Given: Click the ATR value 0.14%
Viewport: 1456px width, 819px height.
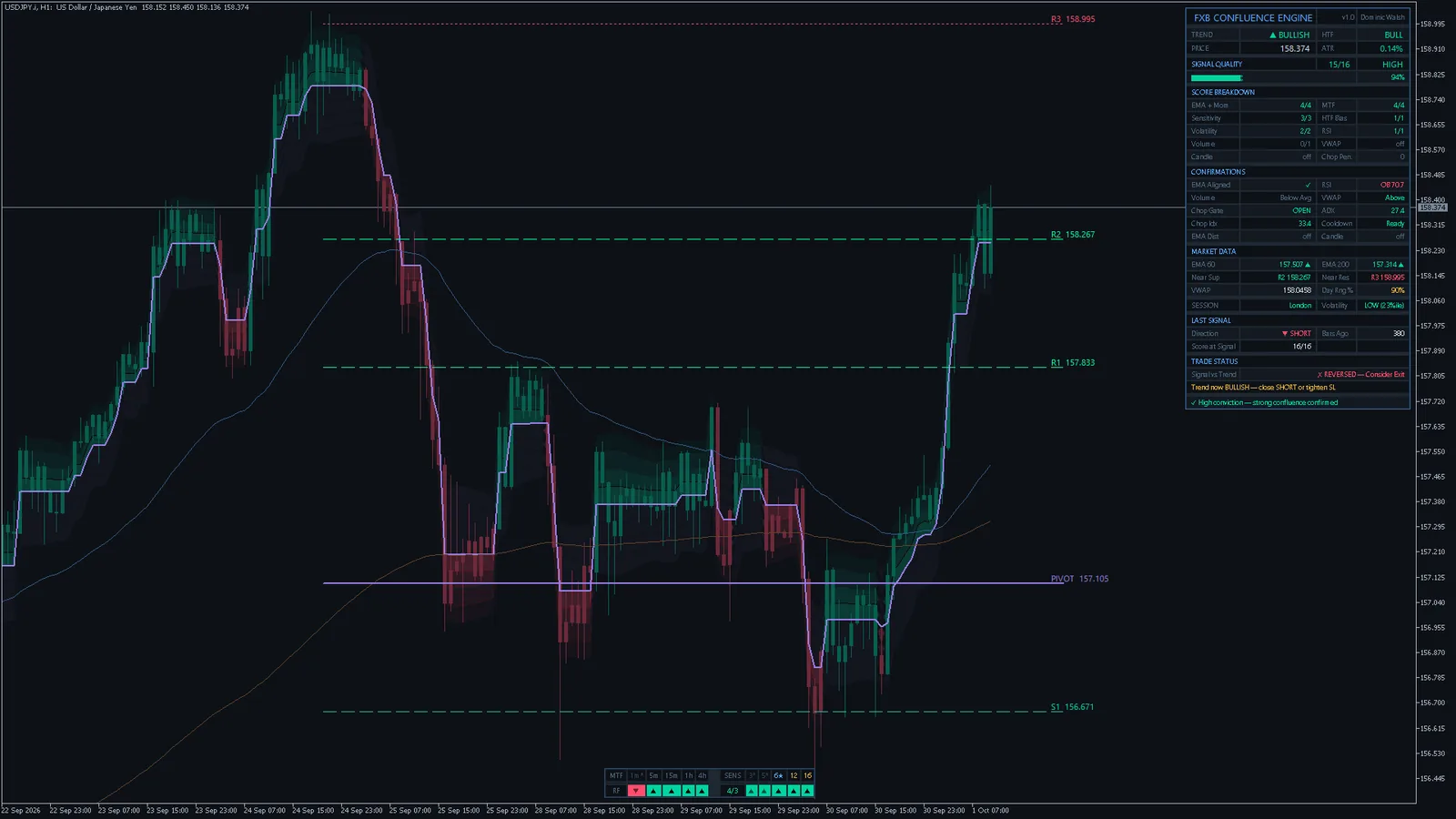Looking at the screenshot, I should click(1391, 49).
